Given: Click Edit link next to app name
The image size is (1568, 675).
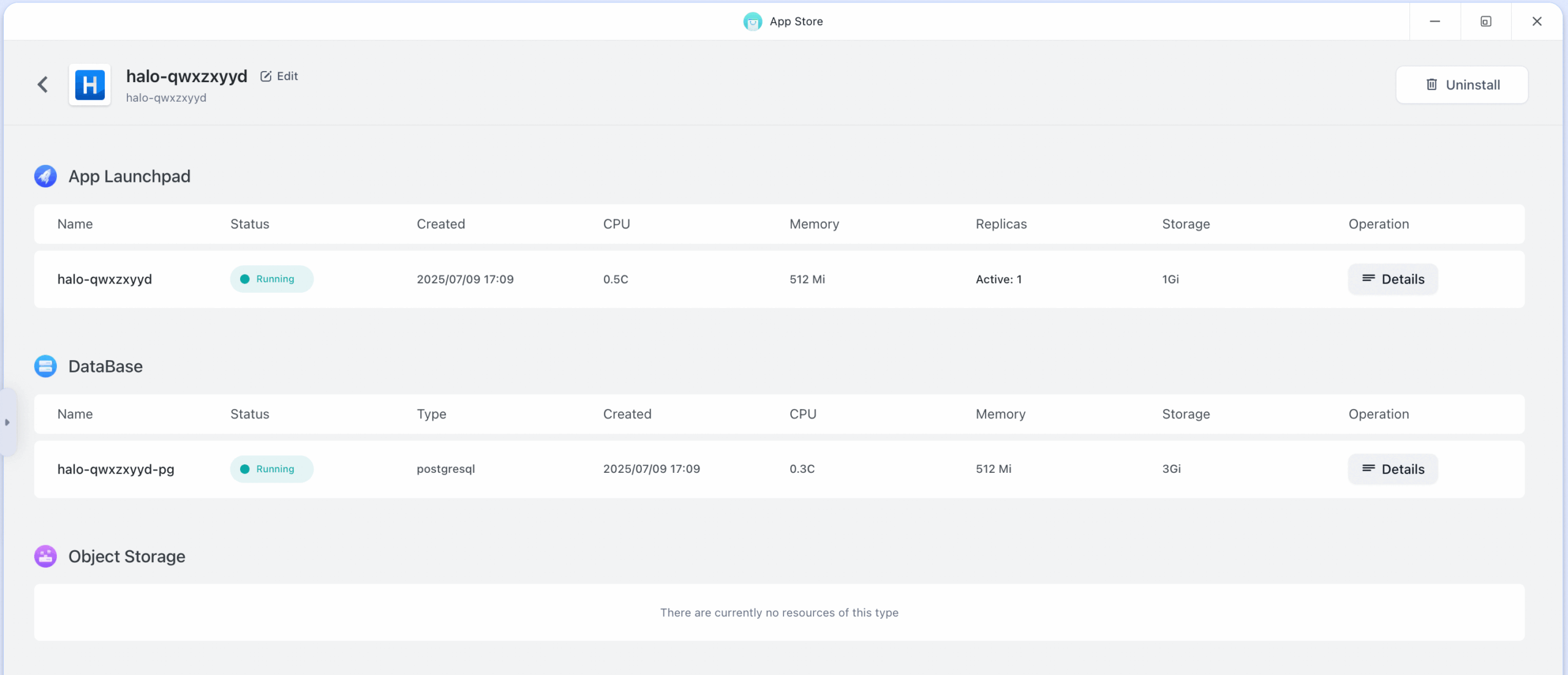Looking at the screenshot, I should (279, 77).
